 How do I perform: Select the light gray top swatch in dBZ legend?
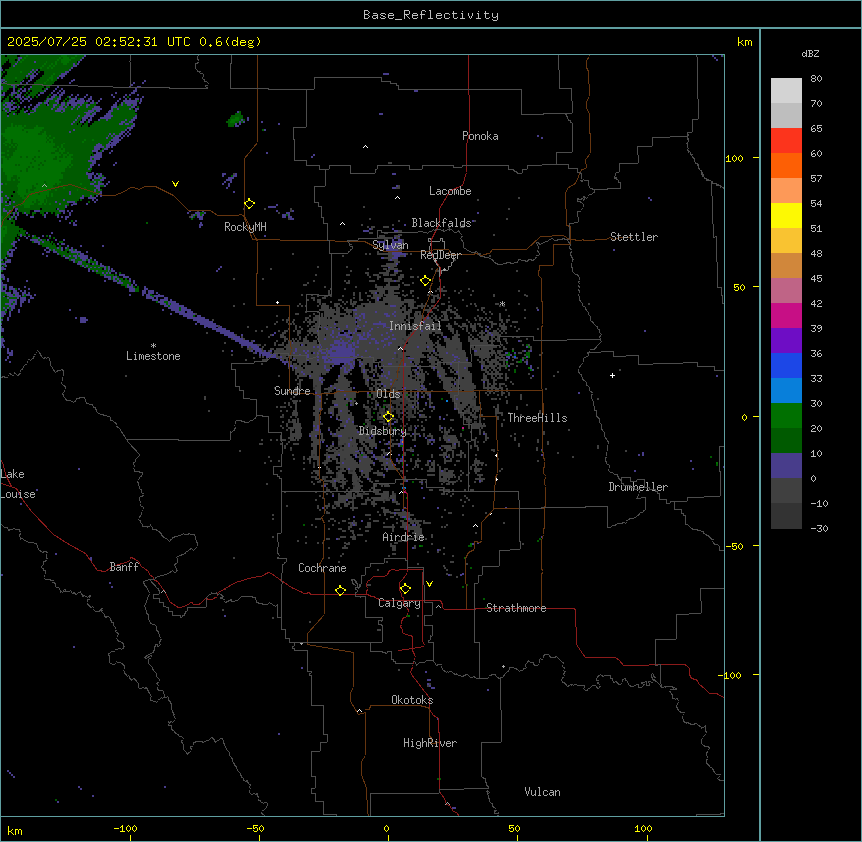click(786, 90)
